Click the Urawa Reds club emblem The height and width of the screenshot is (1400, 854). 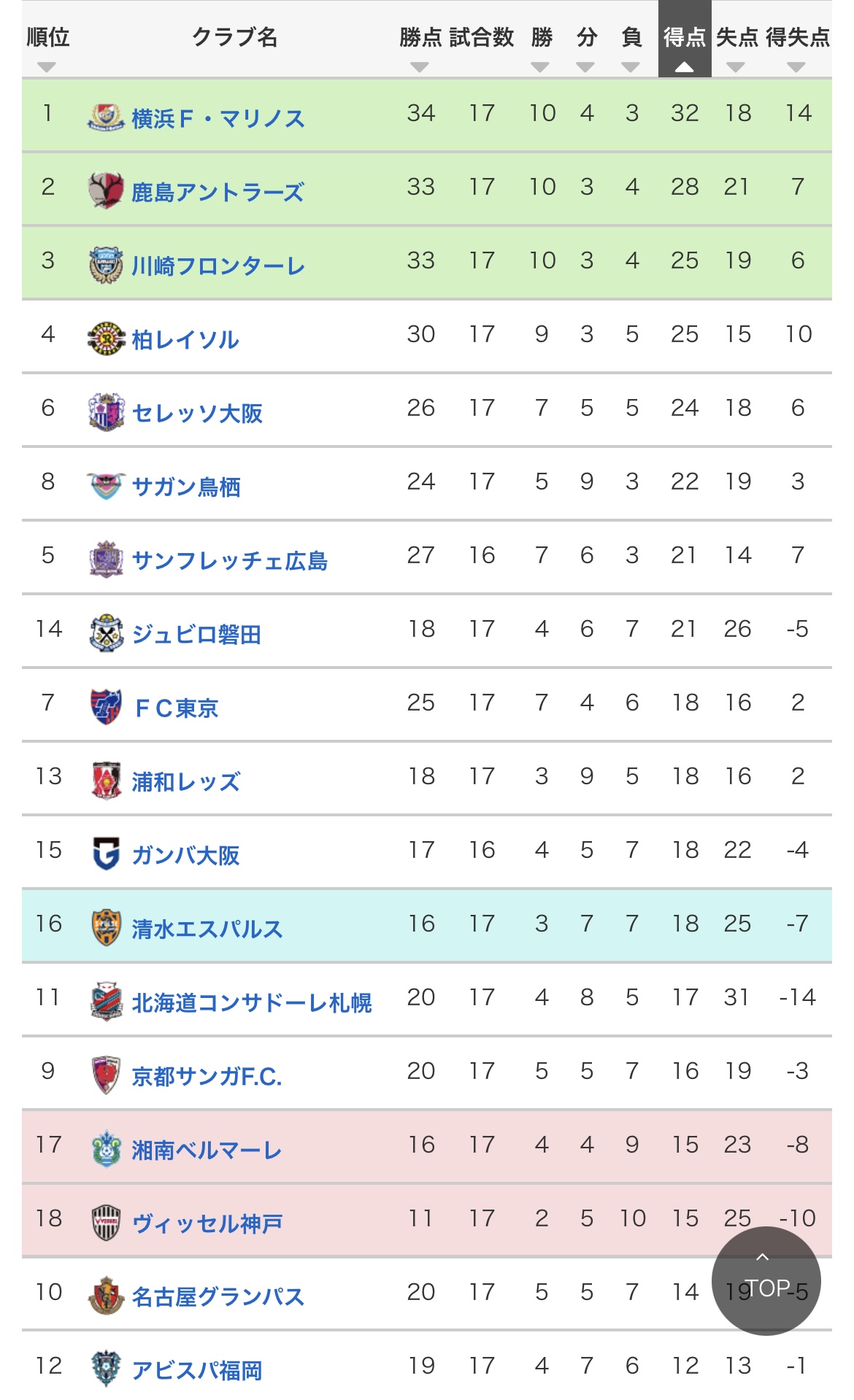tap(106, 780)
